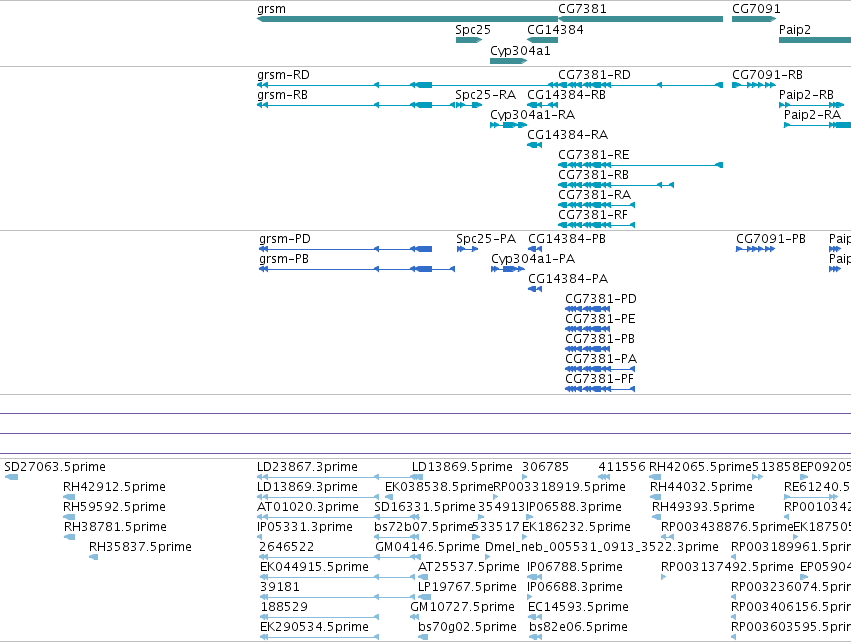The height and width of the screenshot is (642, 851).
Task: Click the CG7091-PB protein label
Action: point(771,239)
